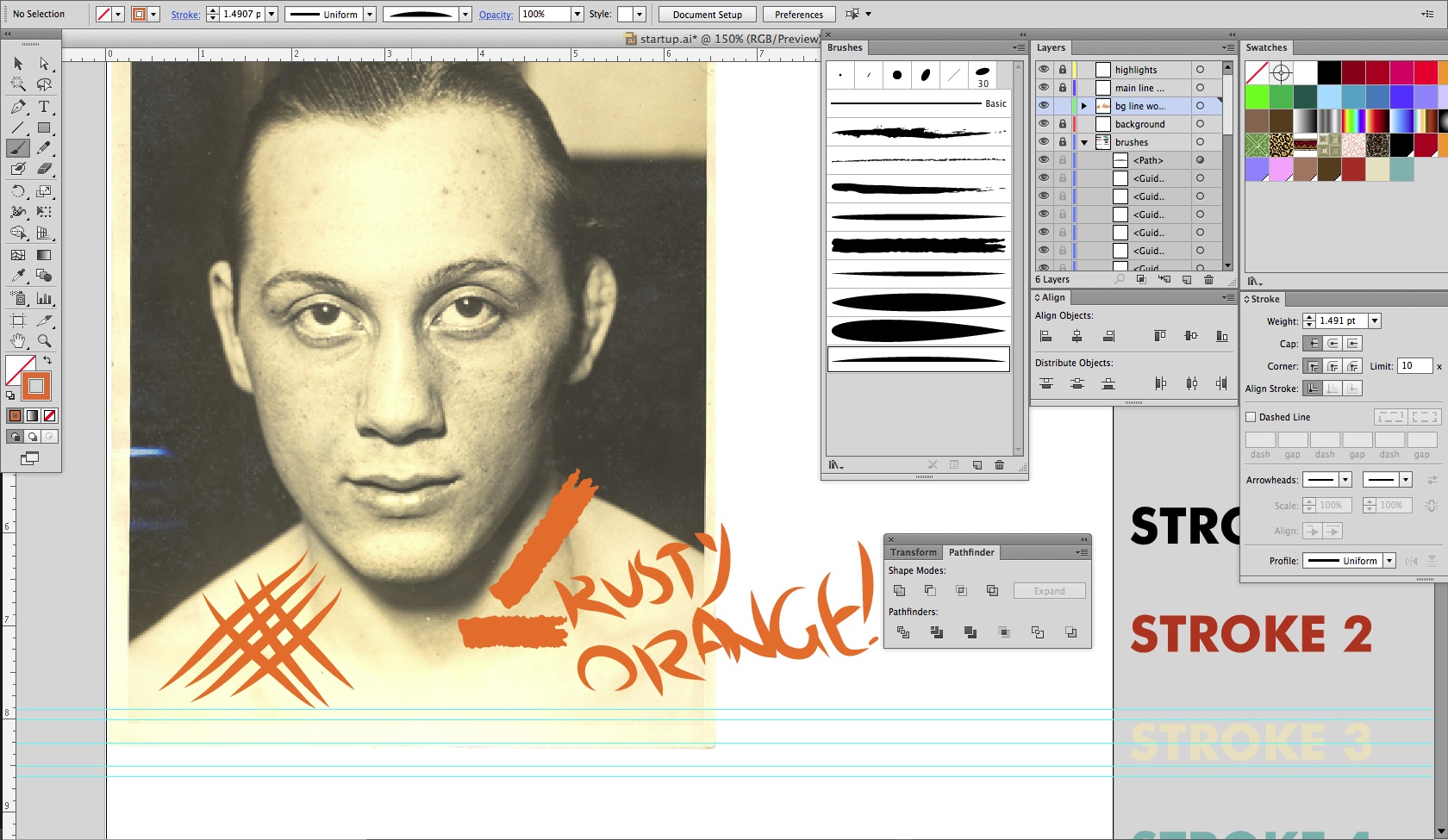
Task: Open the stroke weight dropdown in control bar
Action: (x=271, y=15)
